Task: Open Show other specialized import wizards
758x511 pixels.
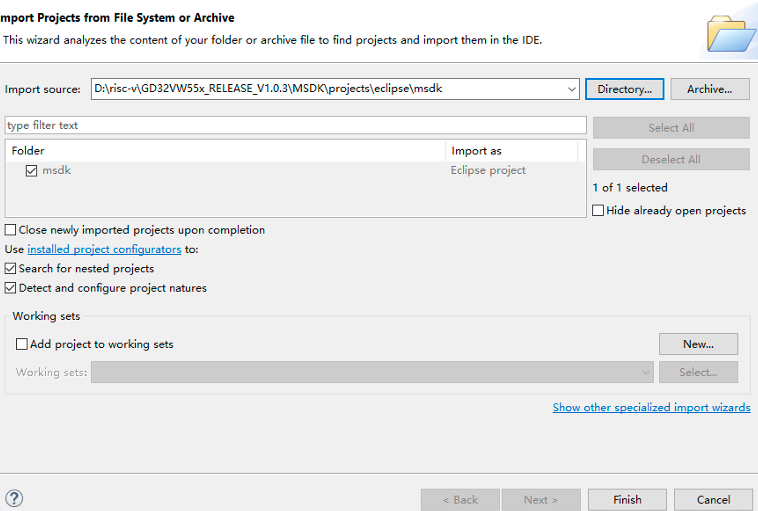Action: [x=652, y=407]
